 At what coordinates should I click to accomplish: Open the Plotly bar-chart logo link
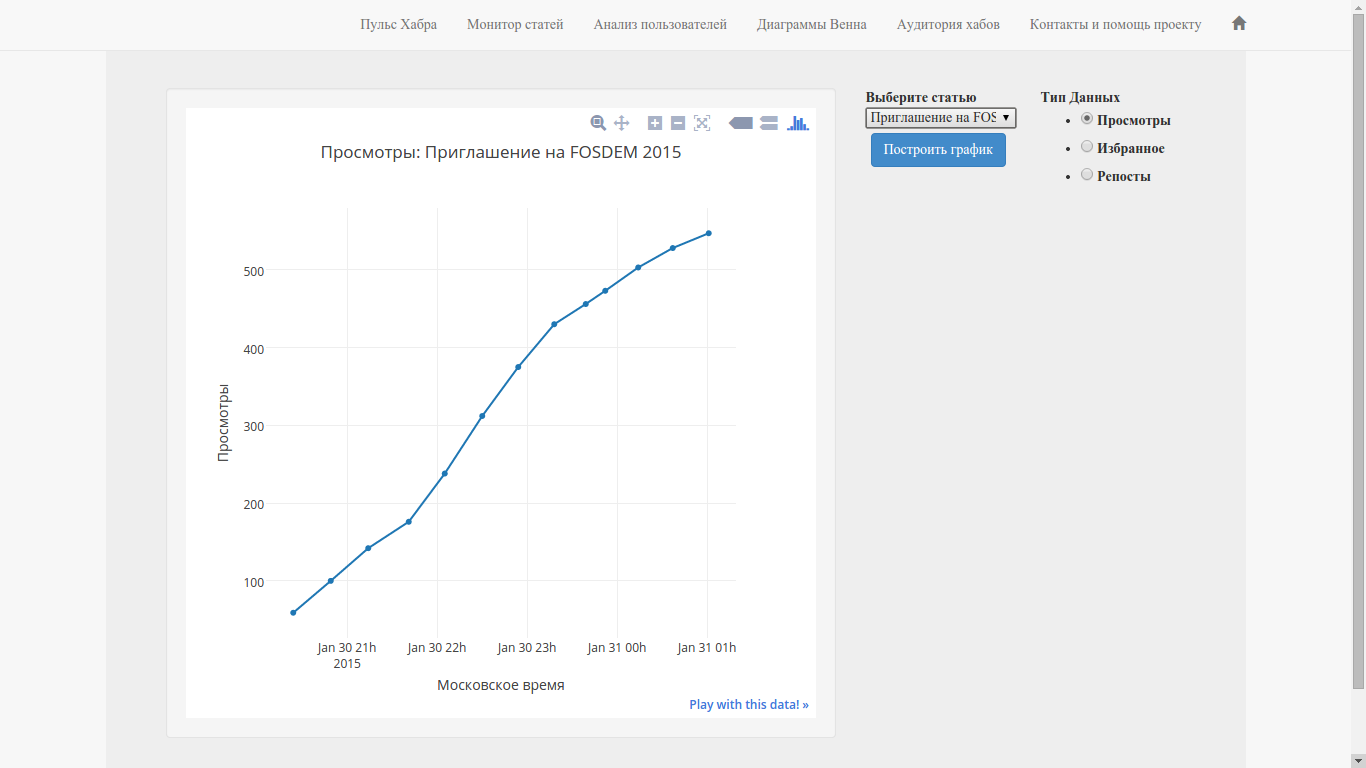(x=798, y=123)
